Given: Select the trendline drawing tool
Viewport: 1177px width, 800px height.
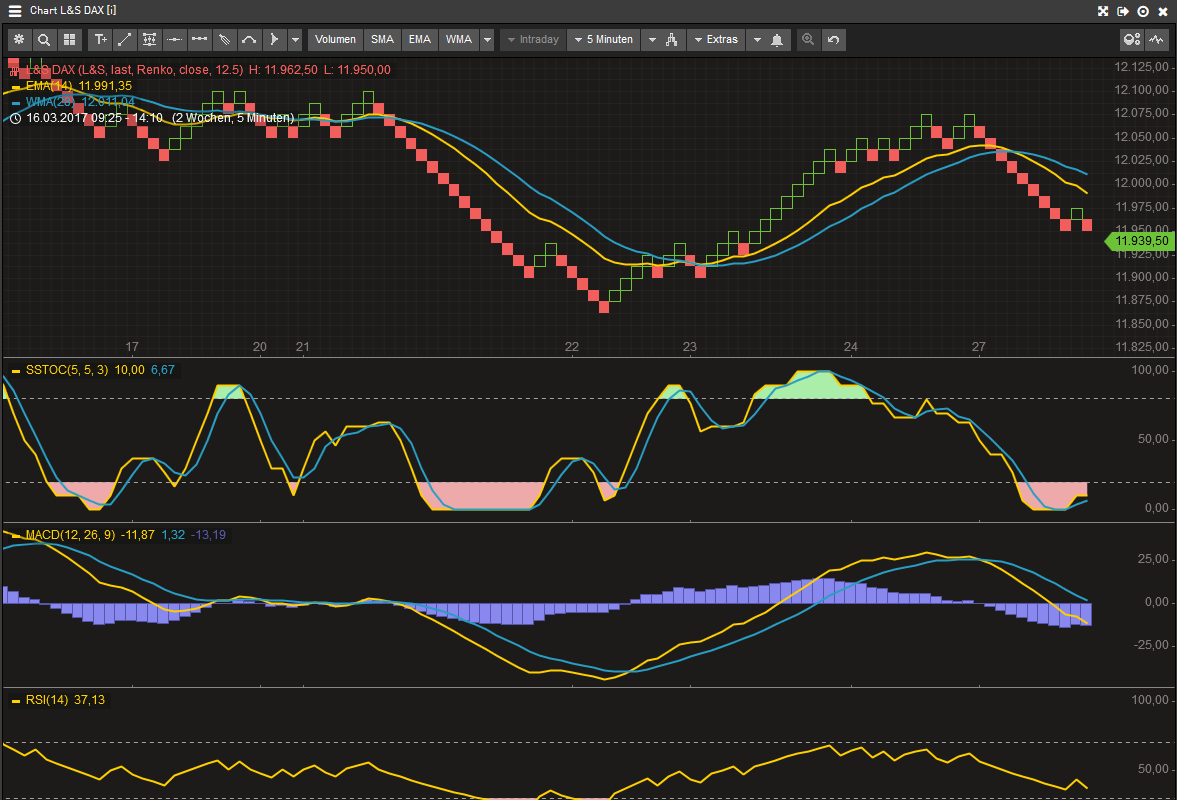Looking at the screenshot, I should [x=124, y=39].
